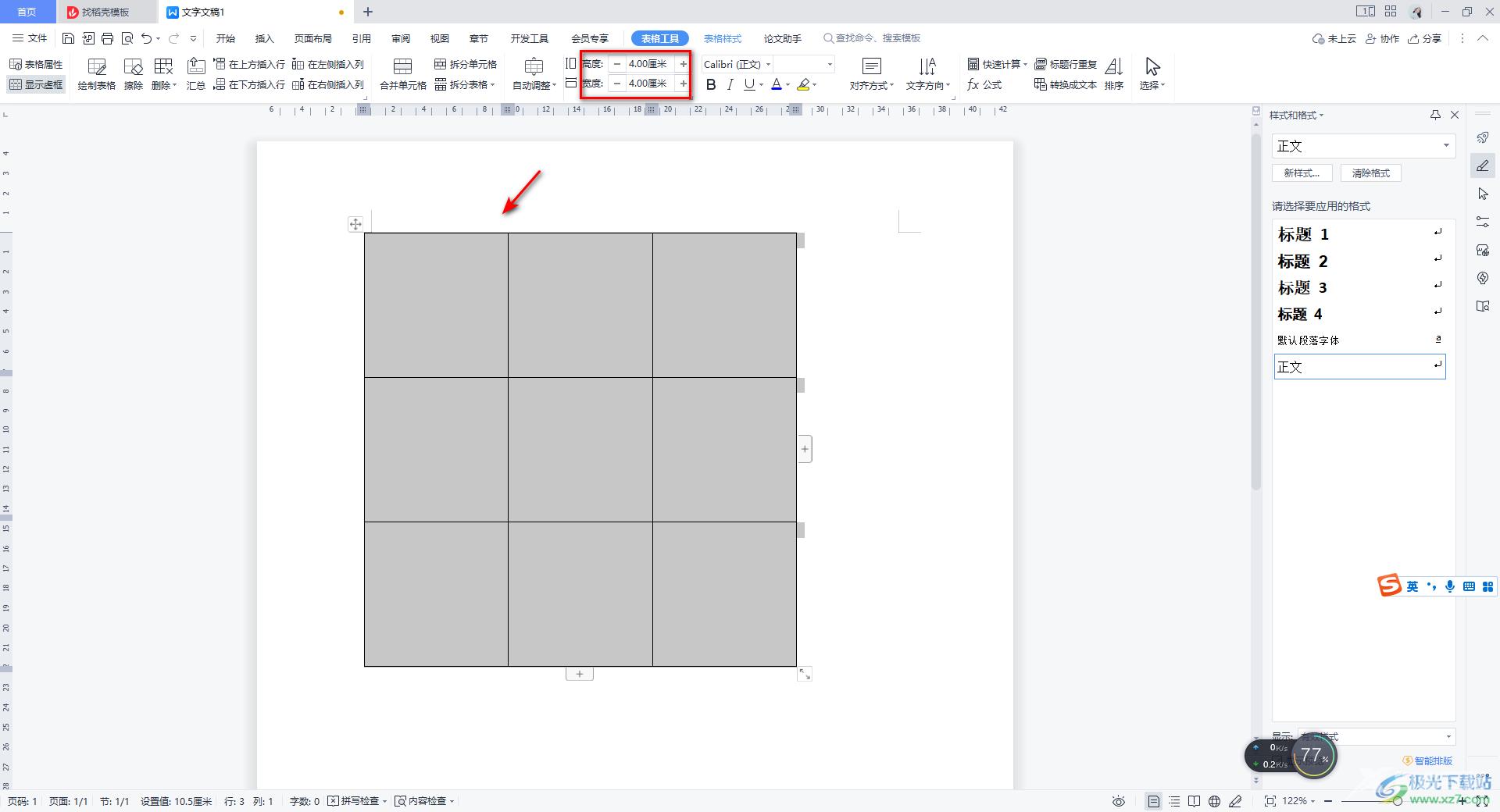The image size is (1500, 812).
Task: Open Print Preview from quick toolbar
Action: pos(127,38)
